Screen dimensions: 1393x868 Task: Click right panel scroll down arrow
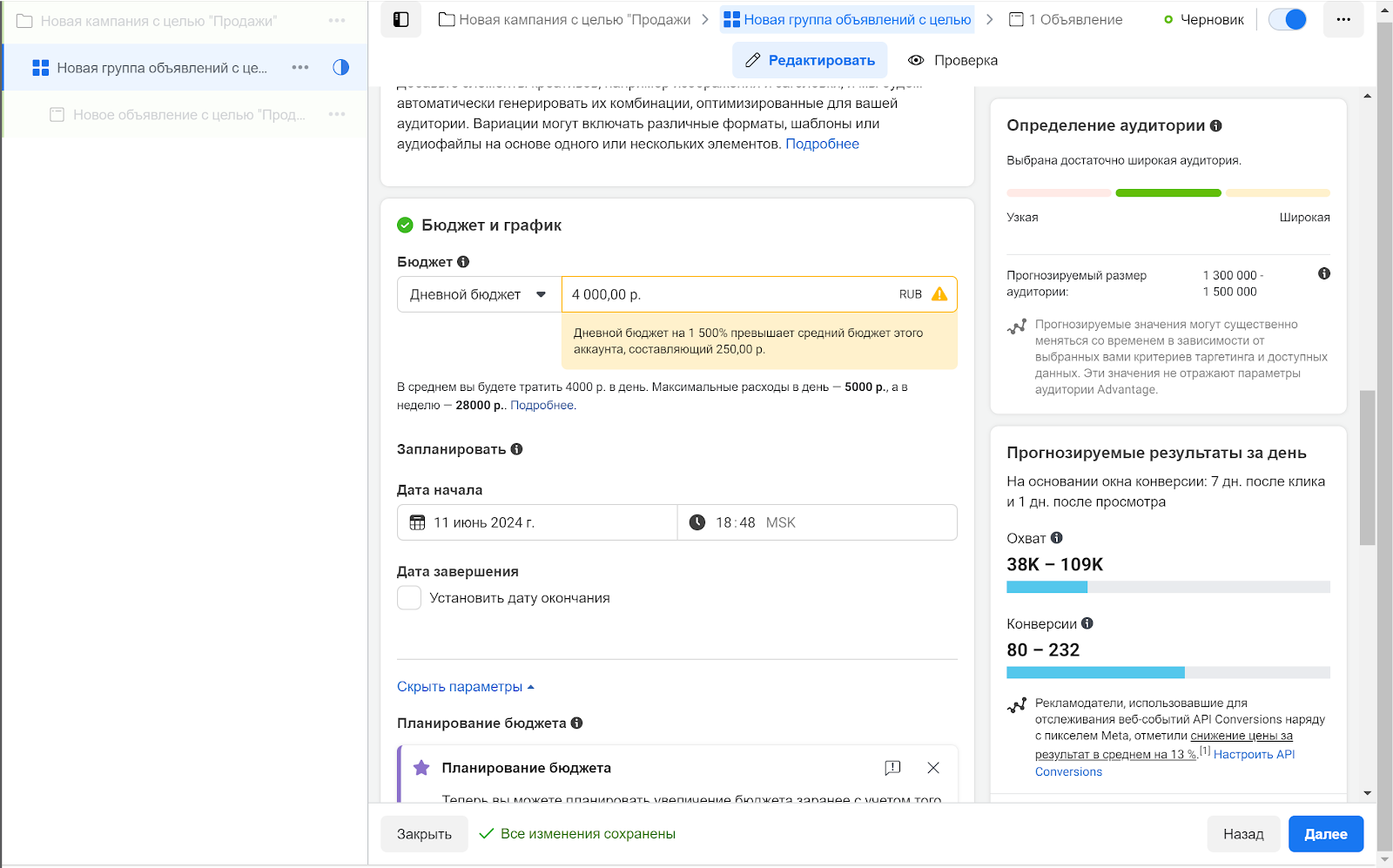tap(1368, 793)
